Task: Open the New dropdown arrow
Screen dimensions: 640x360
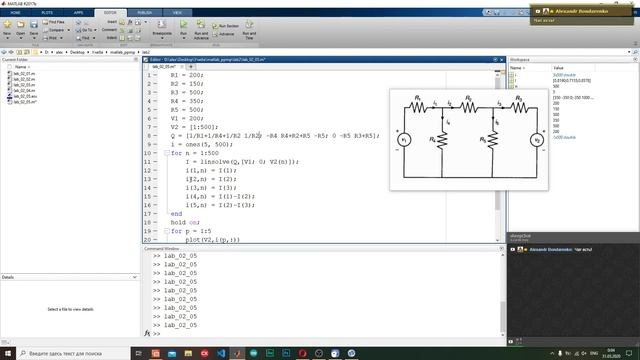Action: tap(7, 38)
